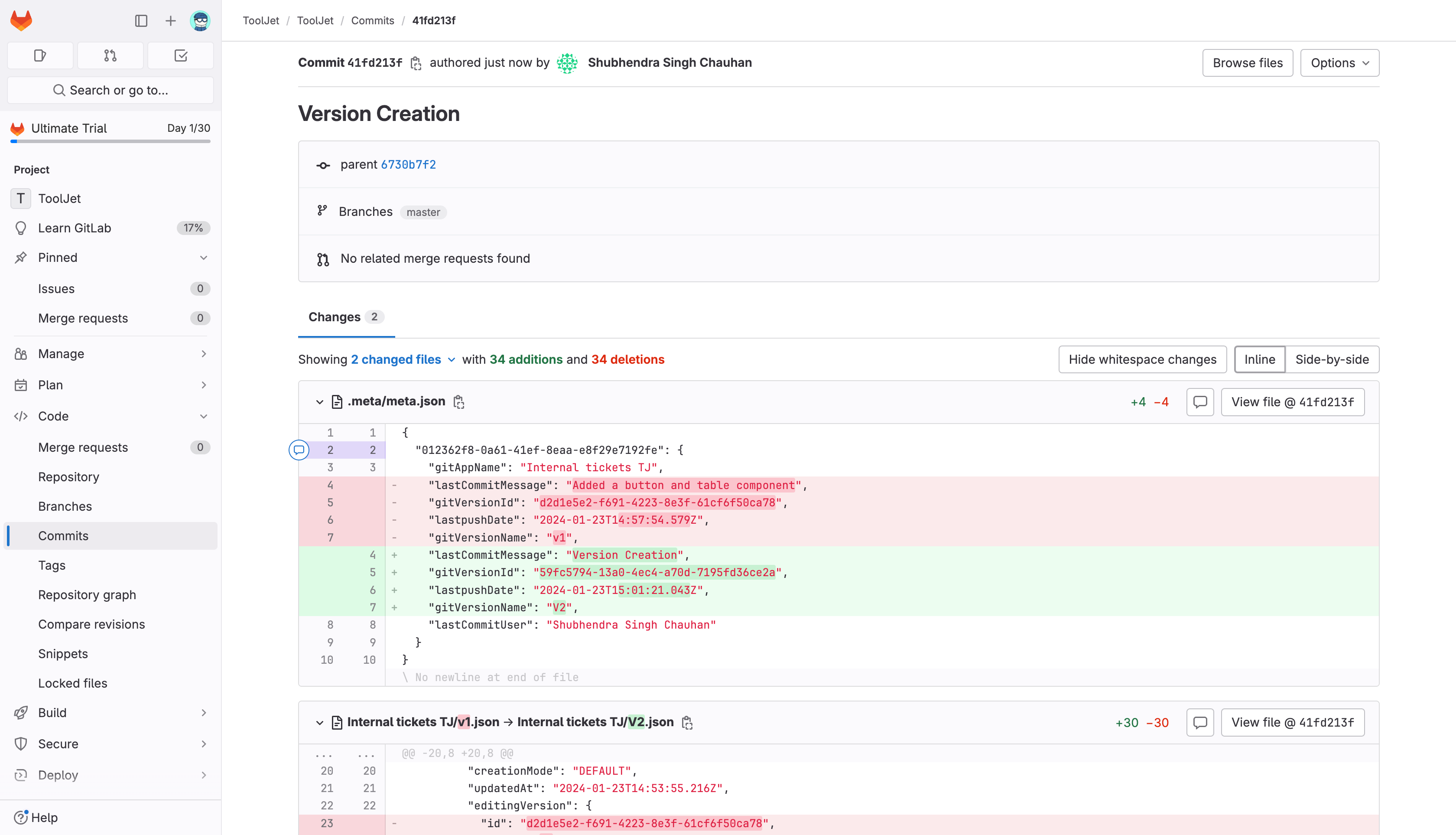Open the to-do list icon
Screen dimensions: 1456x835
[181, 55]
